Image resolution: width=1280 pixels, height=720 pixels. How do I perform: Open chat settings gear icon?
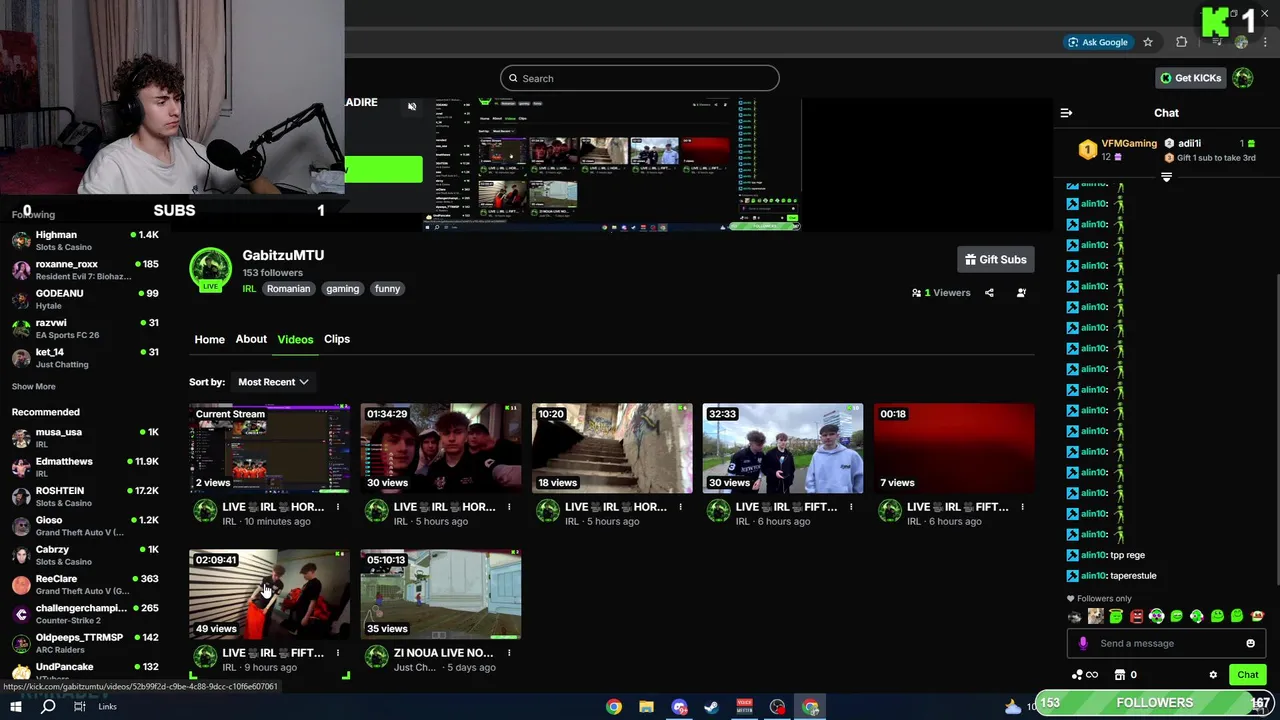coord(1213,675)
